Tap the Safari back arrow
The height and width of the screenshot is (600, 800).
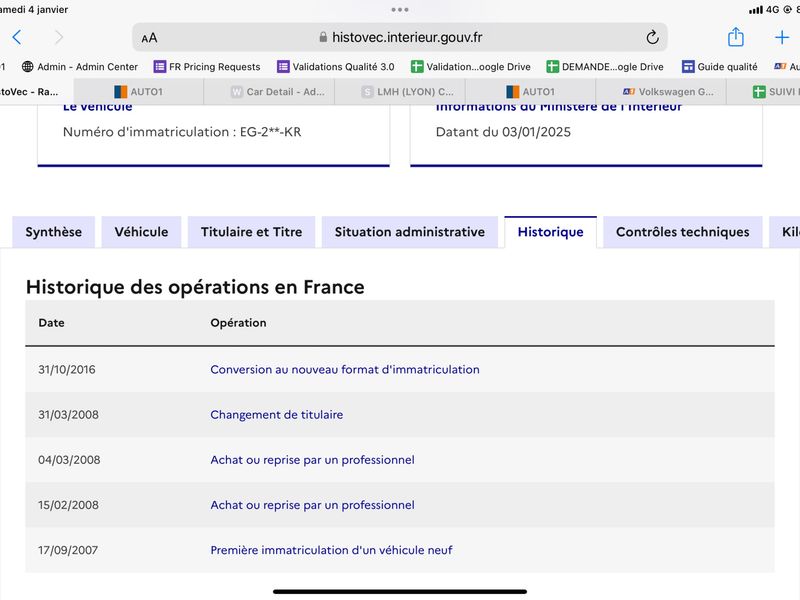pos(17,37)
